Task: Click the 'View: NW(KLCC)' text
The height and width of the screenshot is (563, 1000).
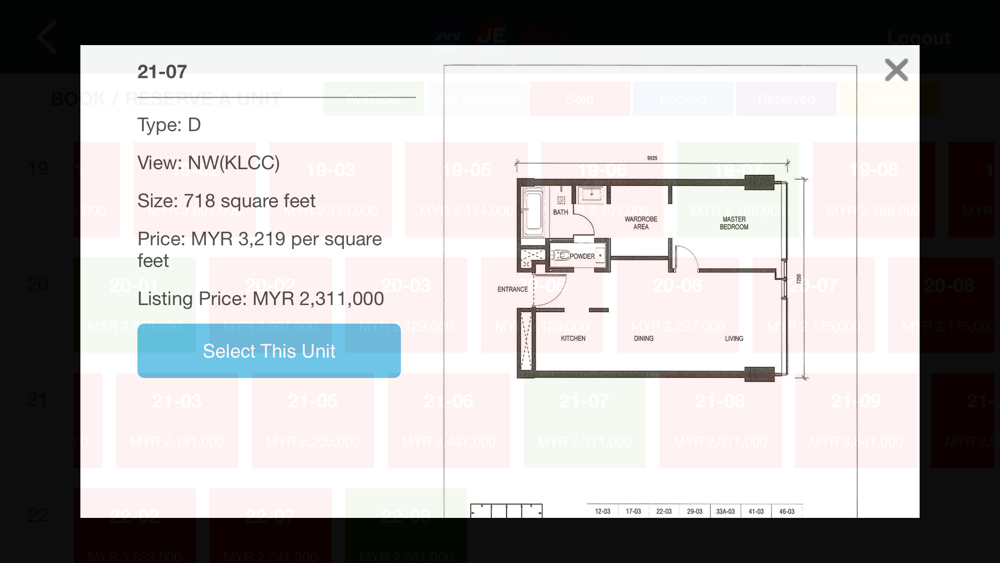Action: click(209, 163)
